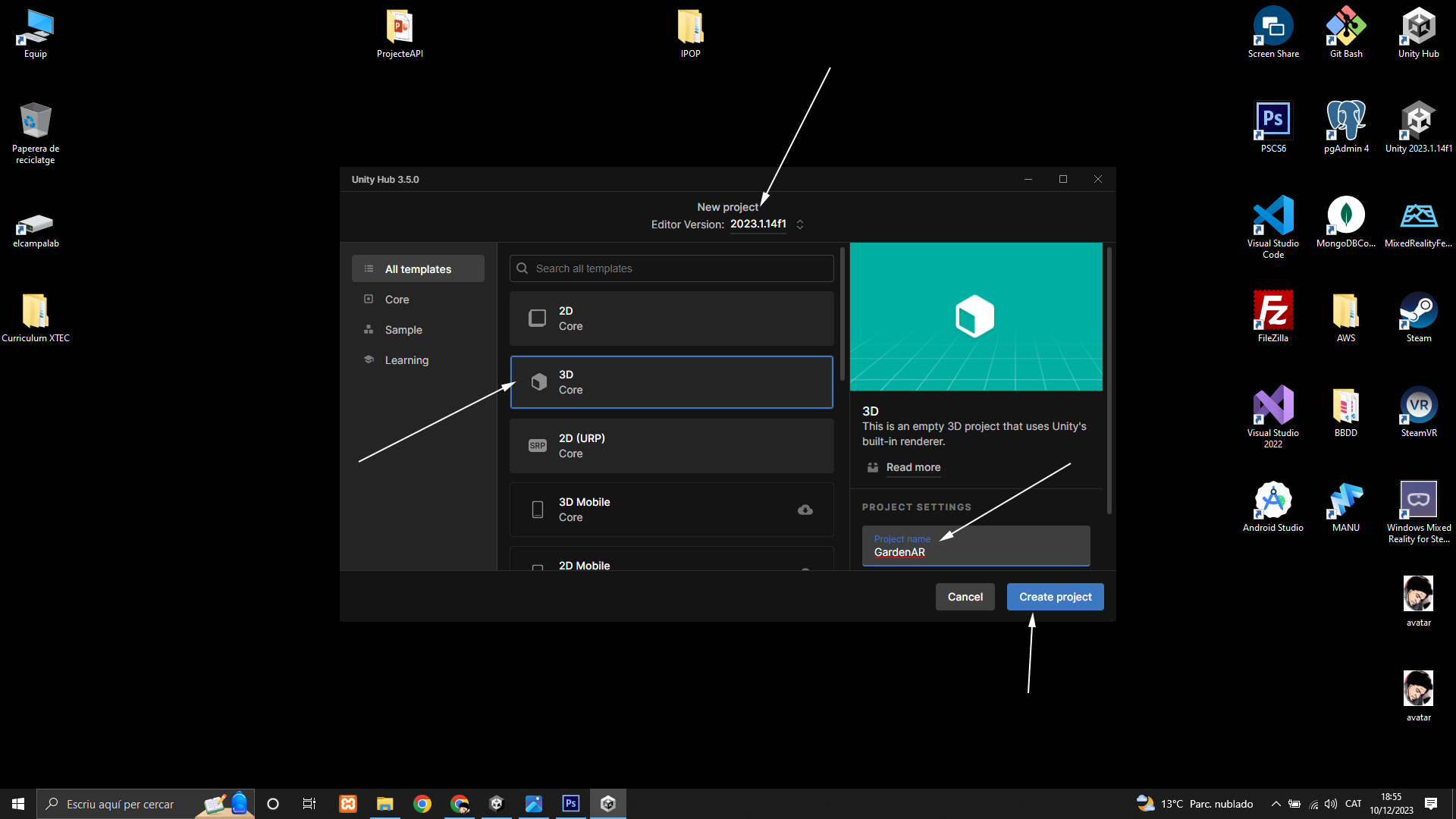Select the 3D Mobile template
Viewport: 1456px width, 819px height.
tap(652, 510)
